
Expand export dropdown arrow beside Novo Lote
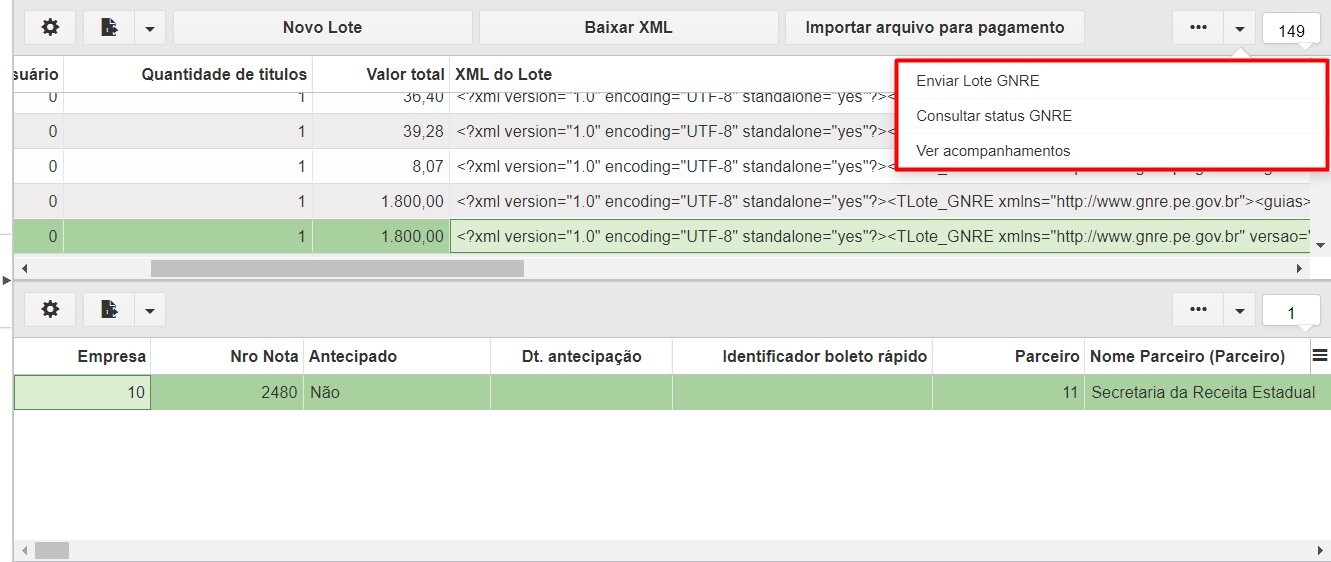(149, 28)
